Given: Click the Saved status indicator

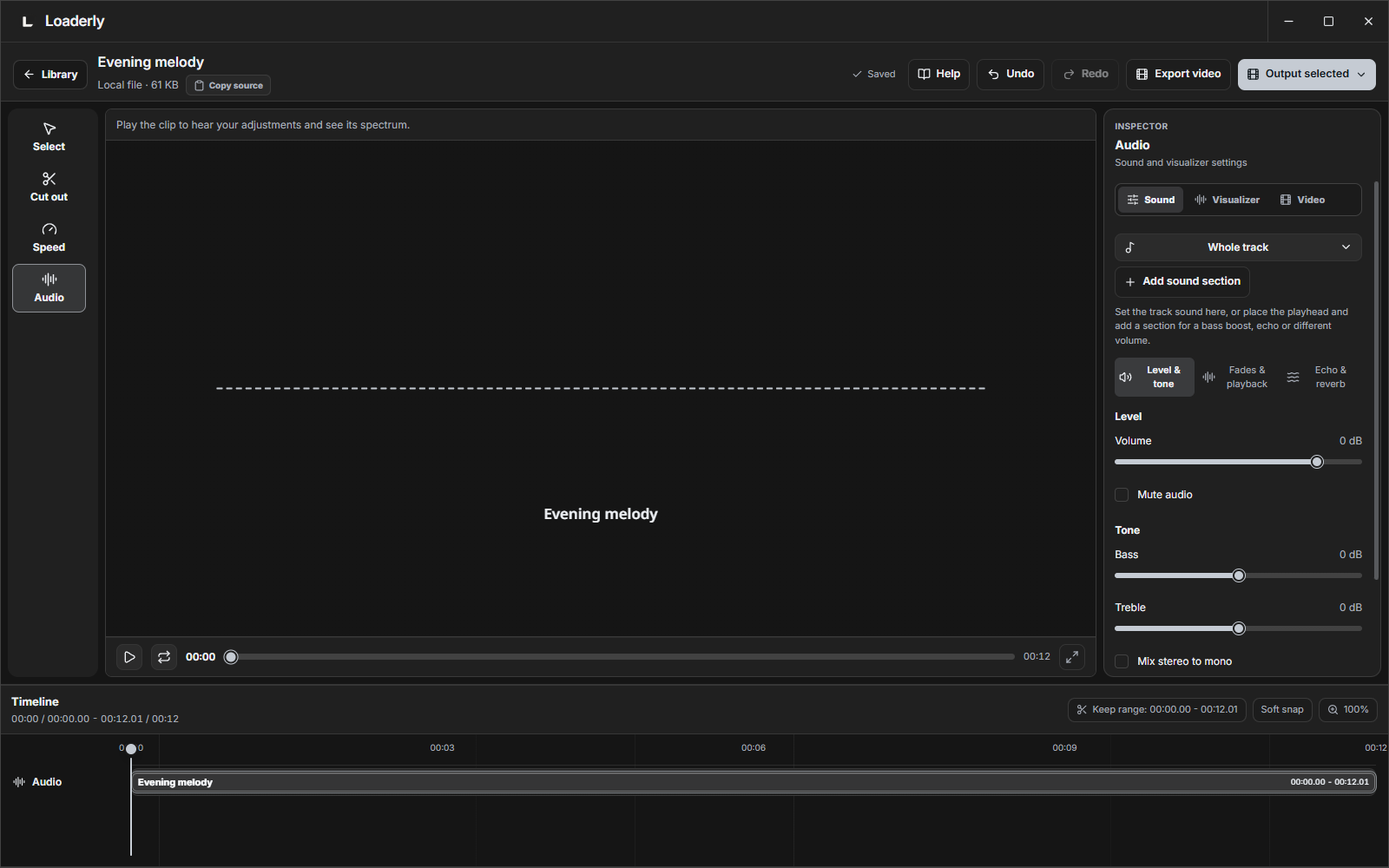Looking at the screenshot, I should [x=873, y=75].
